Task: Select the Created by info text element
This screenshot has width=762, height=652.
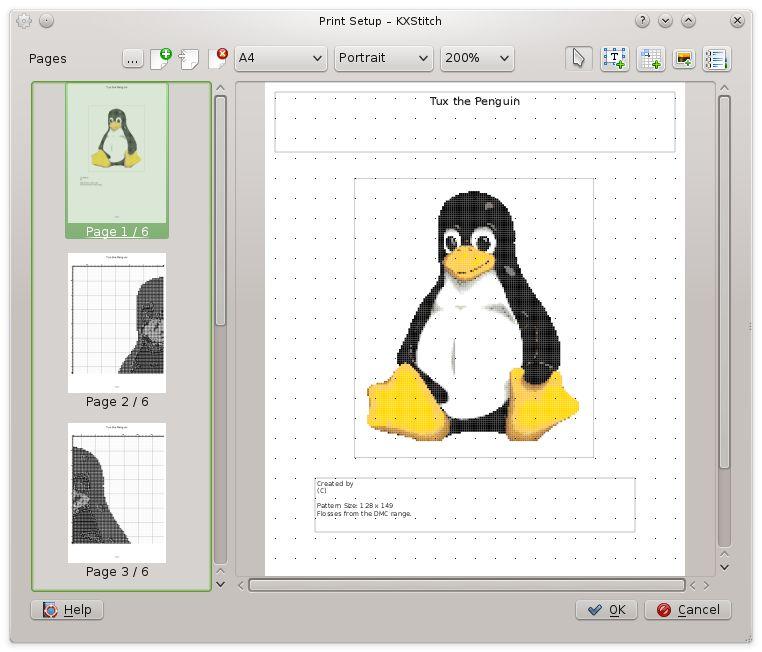Action: 475,505
